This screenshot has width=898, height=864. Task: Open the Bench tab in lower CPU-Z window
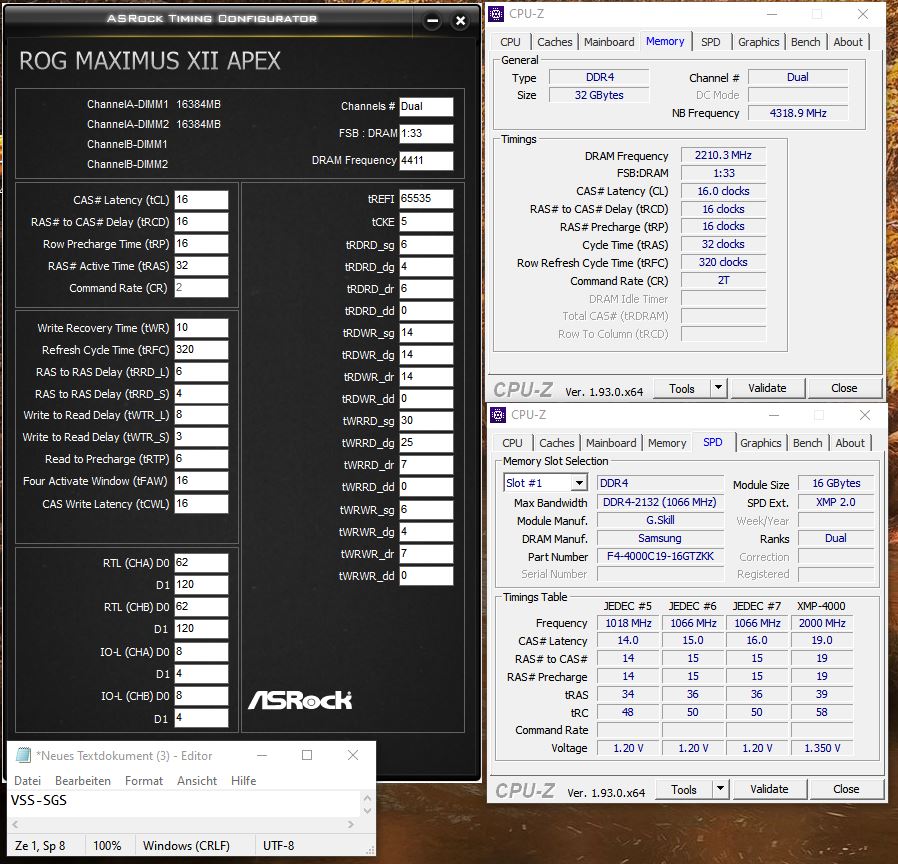[807, 443]
